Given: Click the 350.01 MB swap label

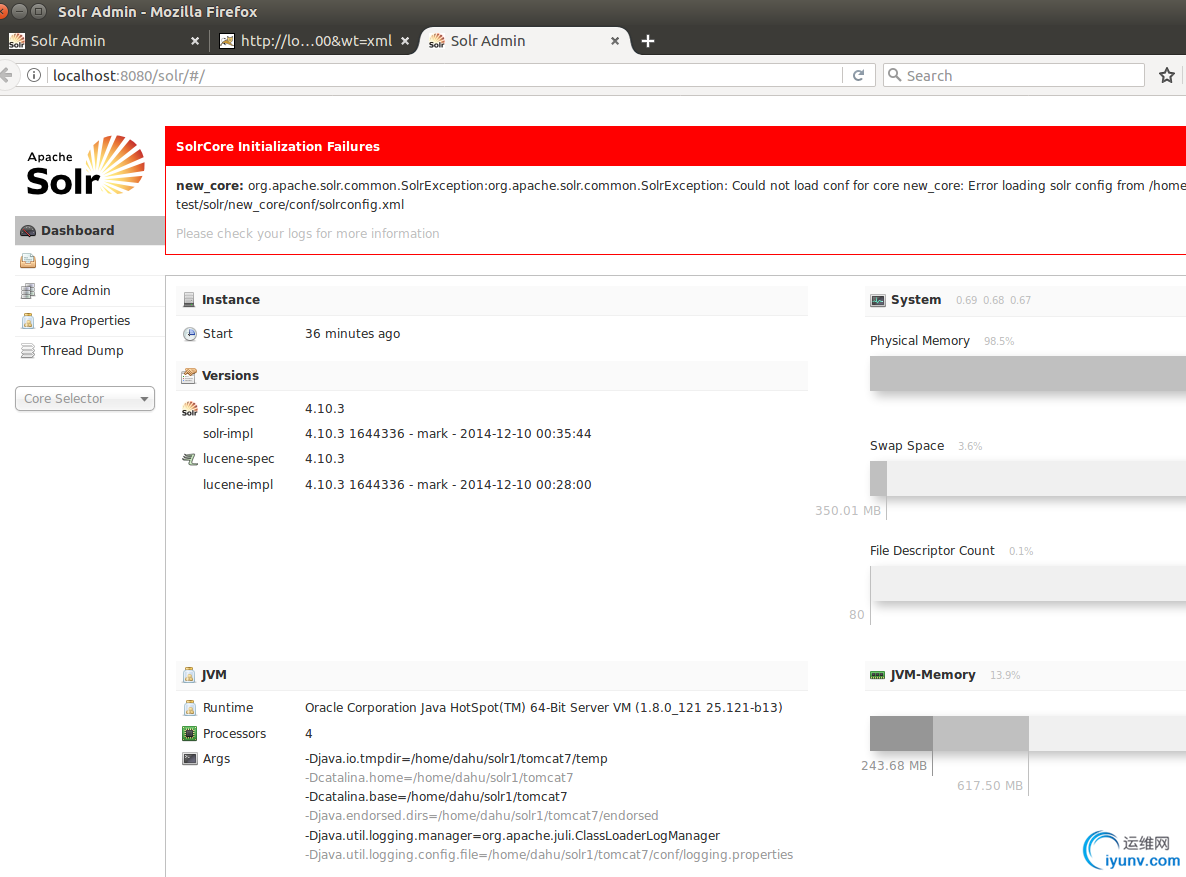Looking at the screenshot, I should (847, 511).
